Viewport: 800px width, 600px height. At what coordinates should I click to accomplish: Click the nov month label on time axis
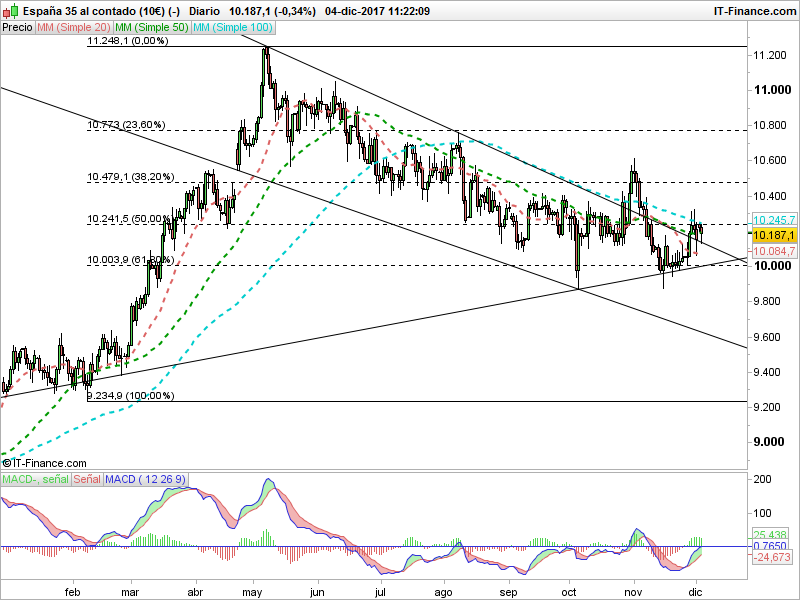click(x=633, y=592)
